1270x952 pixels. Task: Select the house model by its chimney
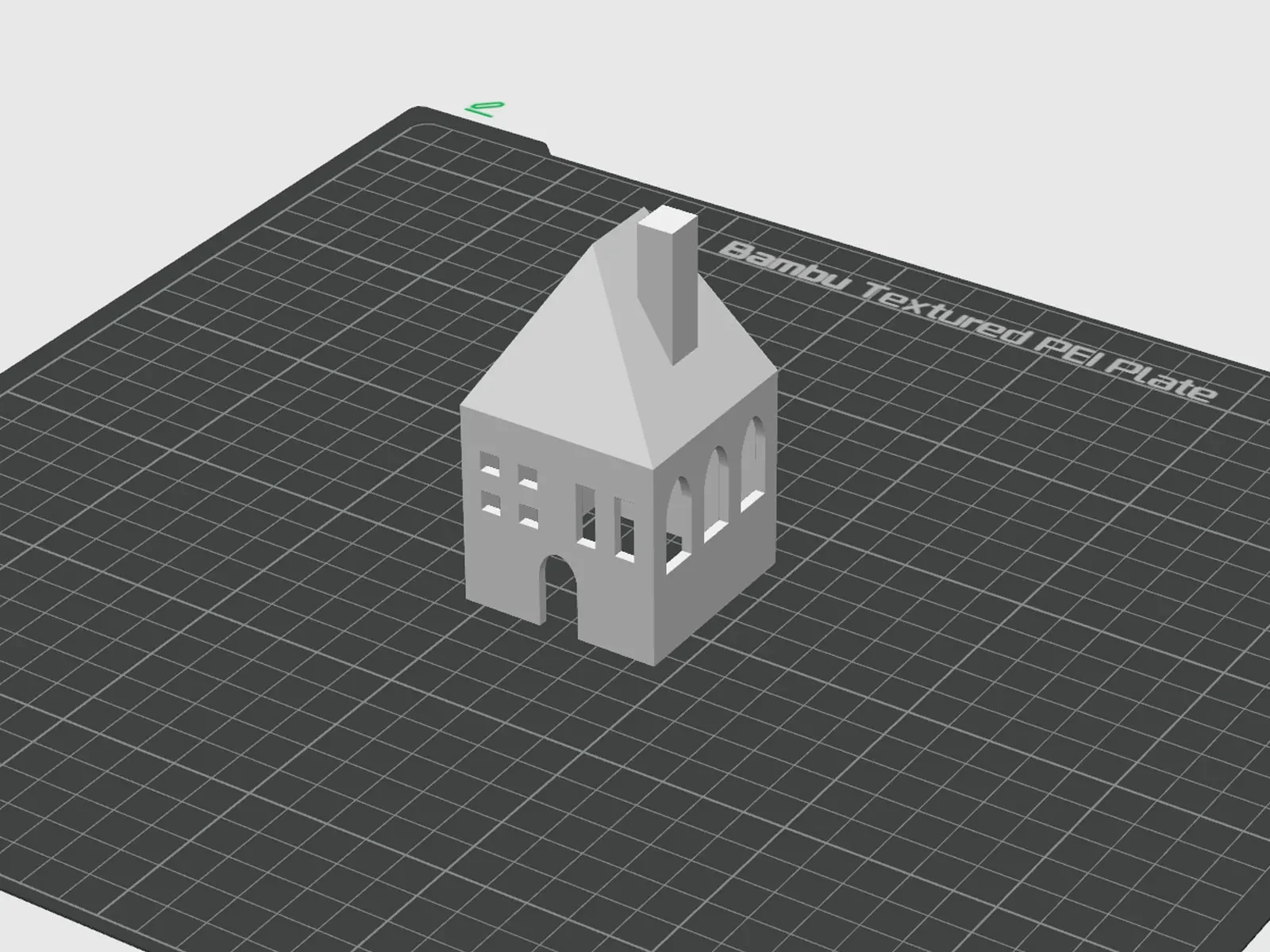(x=668, y=287)
